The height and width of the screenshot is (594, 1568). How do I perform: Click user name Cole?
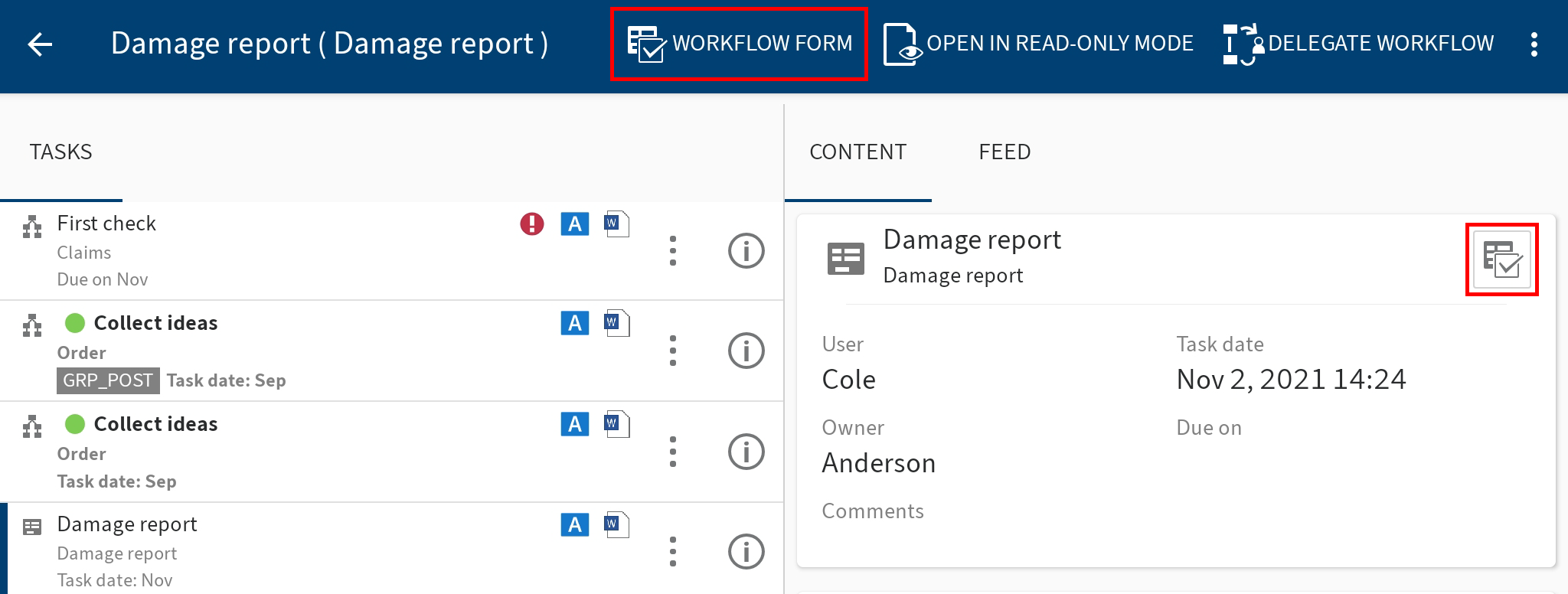pos(848,380)
